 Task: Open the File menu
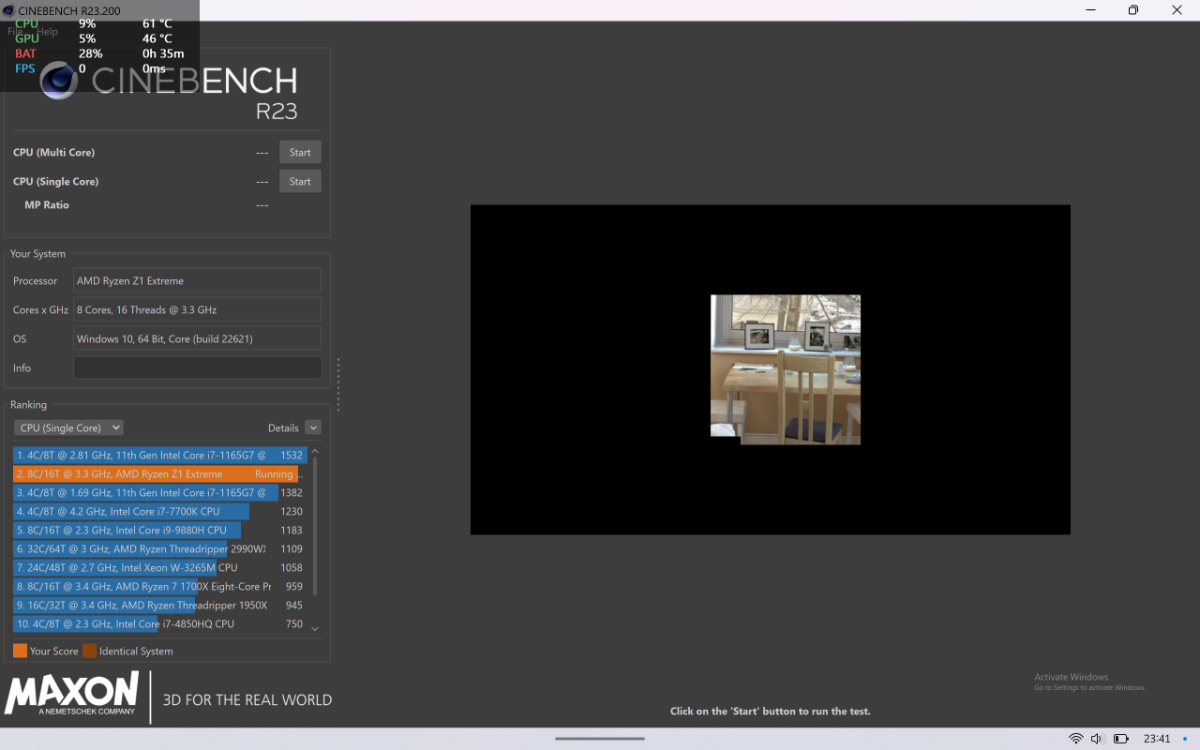(x=16, y=32)
